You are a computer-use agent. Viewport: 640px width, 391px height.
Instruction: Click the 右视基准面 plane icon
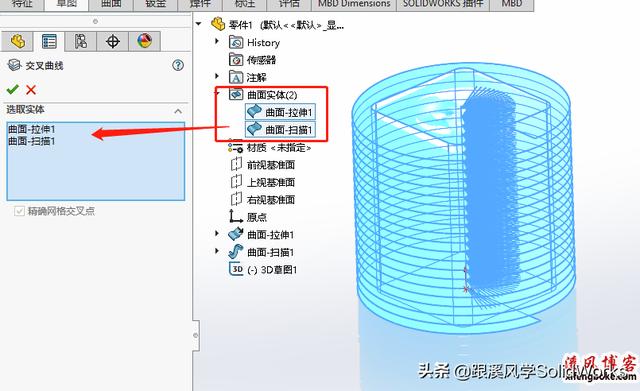click(x=236, y=199)
